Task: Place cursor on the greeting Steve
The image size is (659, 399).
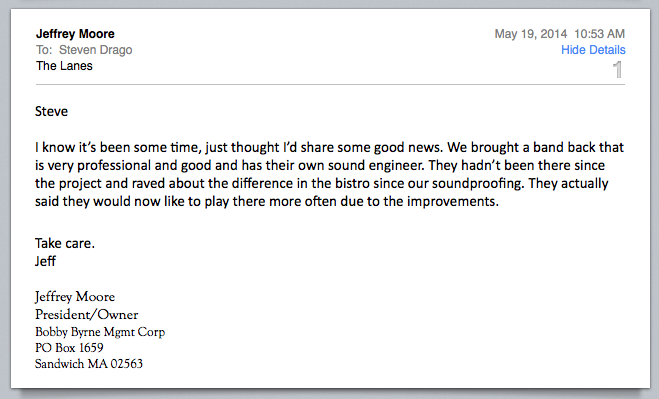Action: tap(51, 111)
